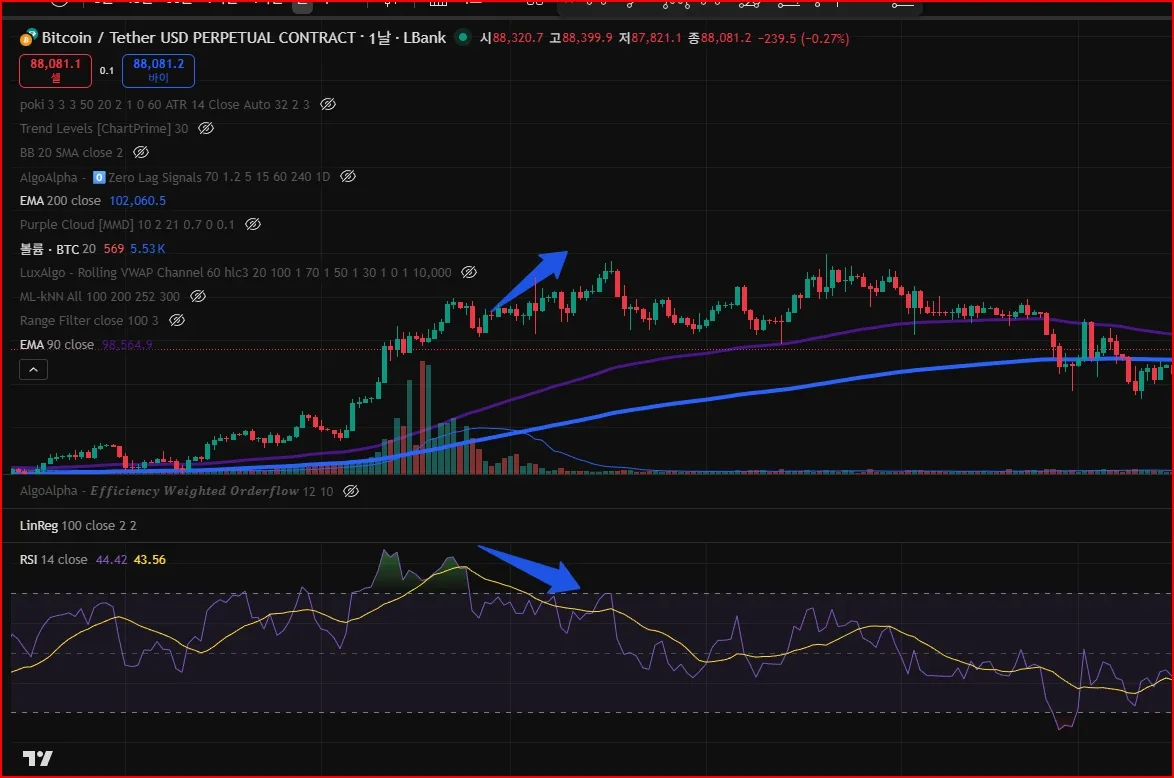This screenshot has width=1174, height=778.
Task: Click the close price 종88,081.2
Action: [720, 37]
